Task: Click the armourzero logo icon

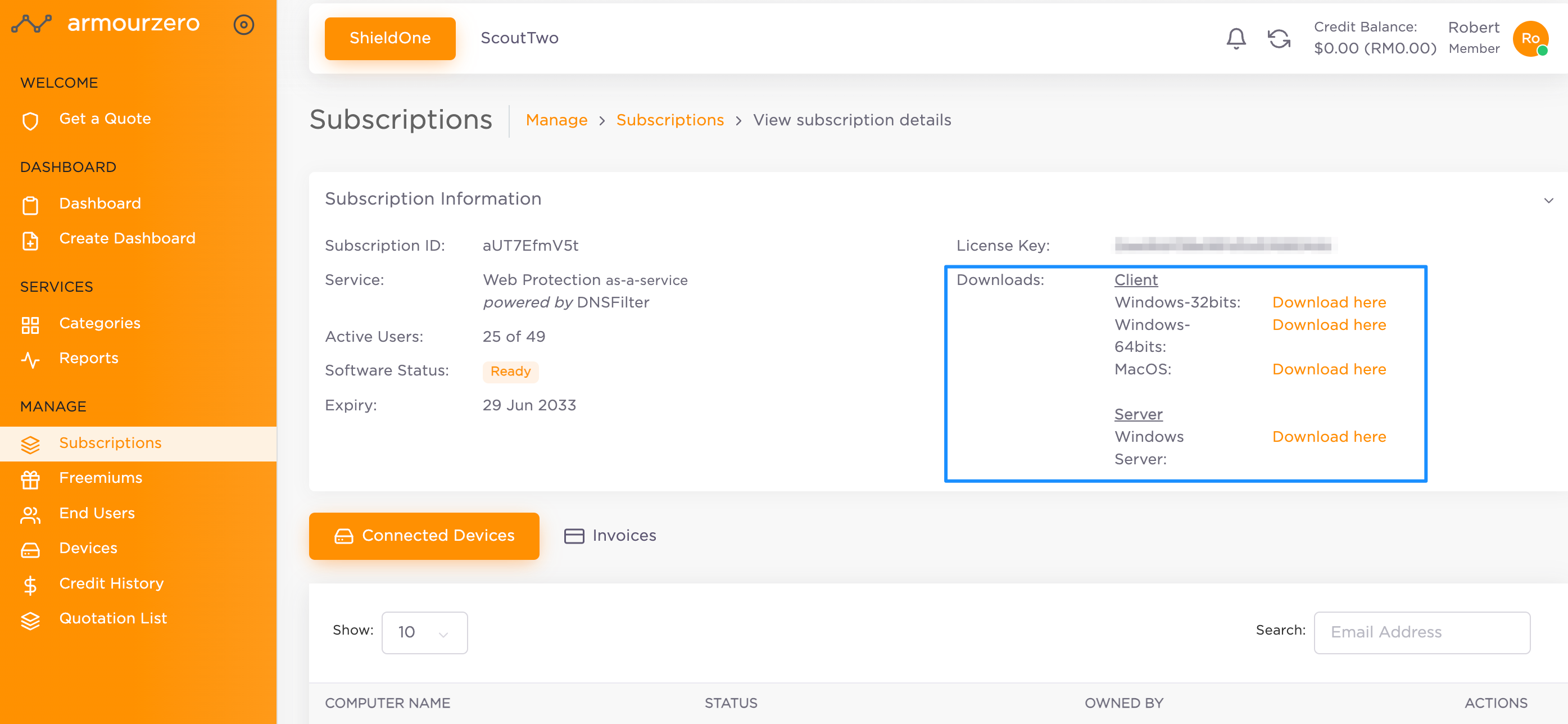Action: coord(31,24)
